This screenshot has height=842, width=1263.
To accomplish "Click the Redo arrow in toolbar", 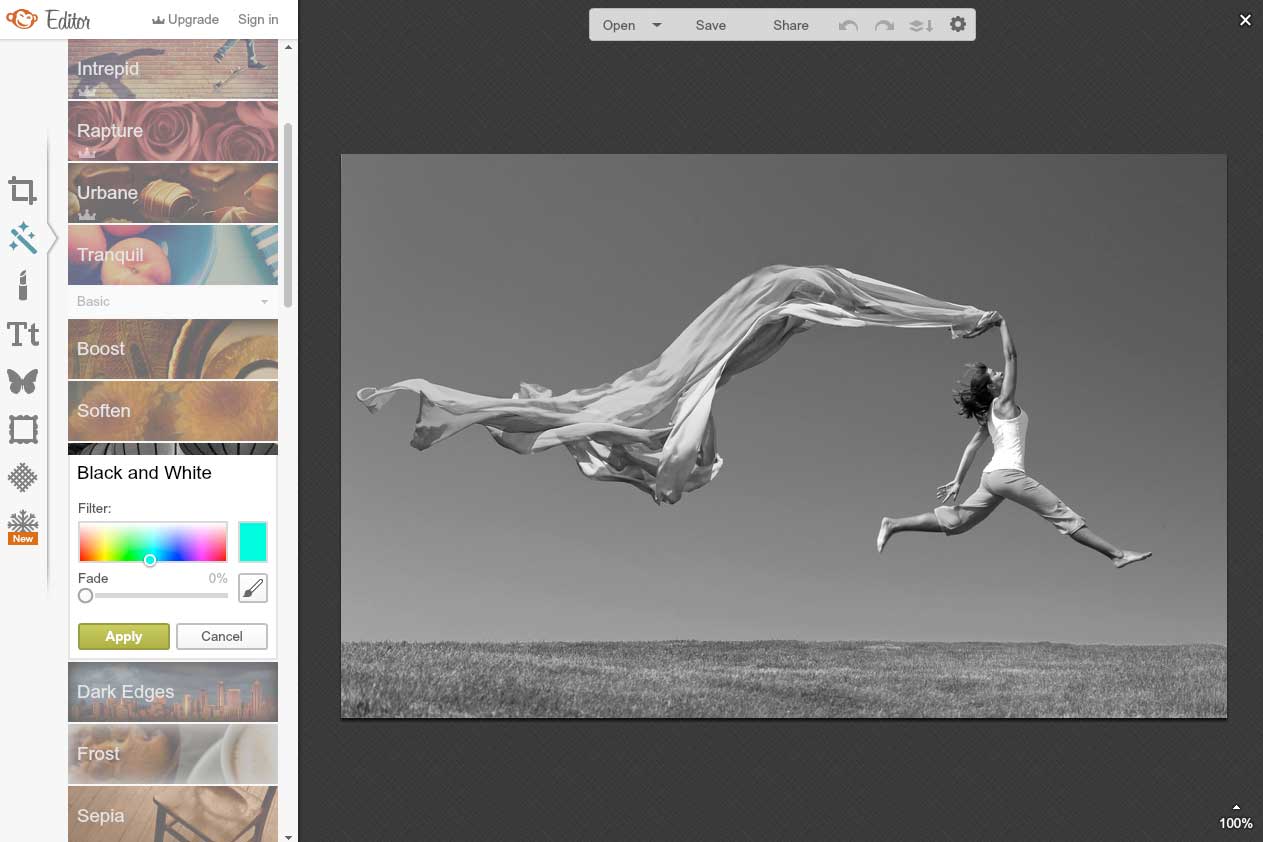I will point(884,25).
